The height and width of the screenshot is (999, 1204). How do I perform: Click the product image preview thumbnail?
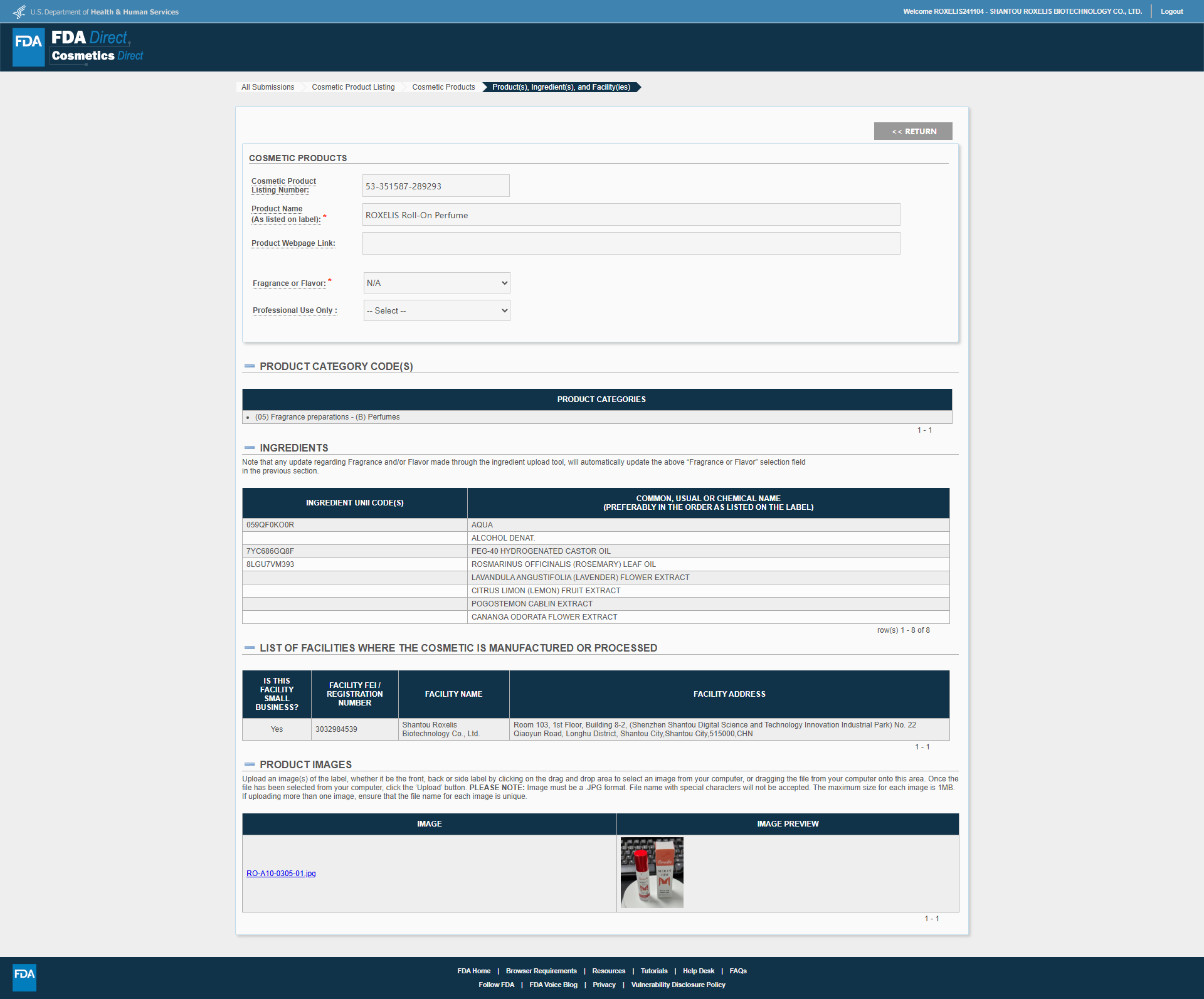tap(652, 873)
